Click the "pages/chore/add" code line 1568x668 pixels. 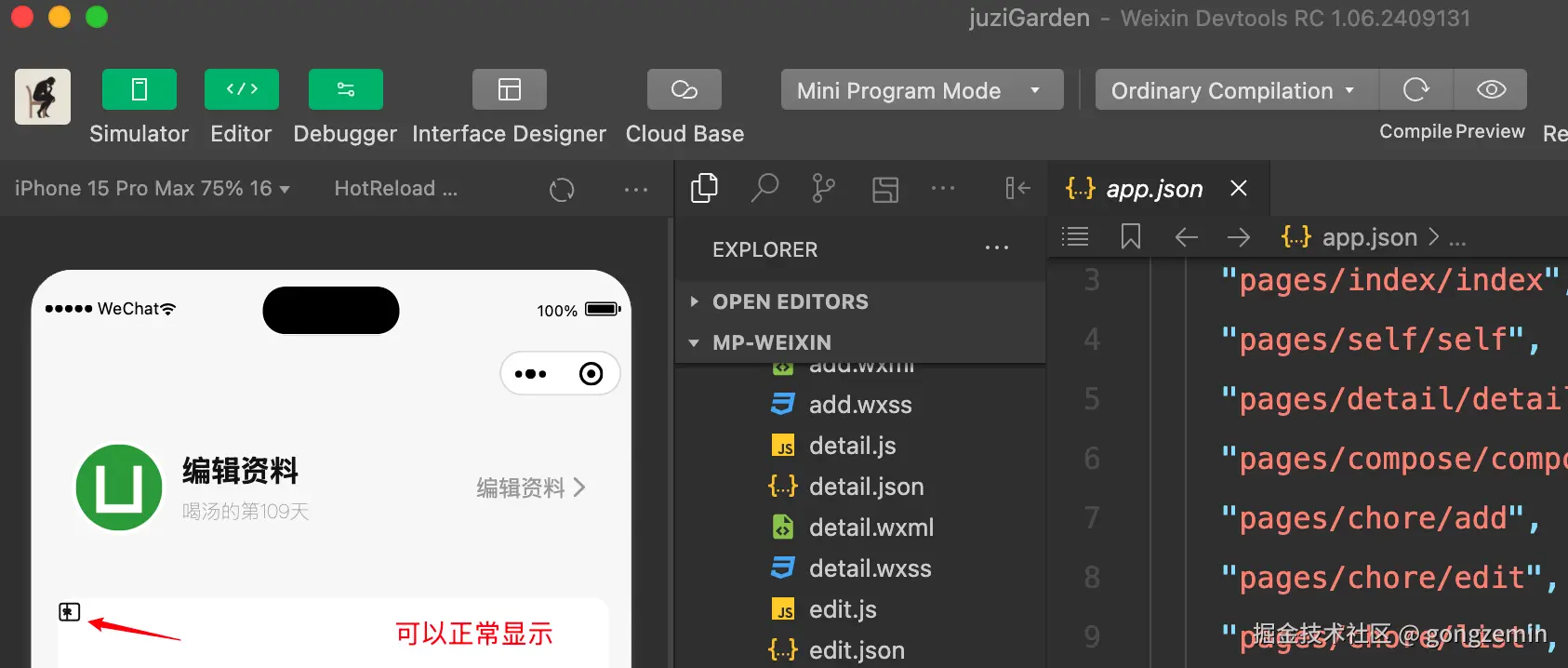1381,518
